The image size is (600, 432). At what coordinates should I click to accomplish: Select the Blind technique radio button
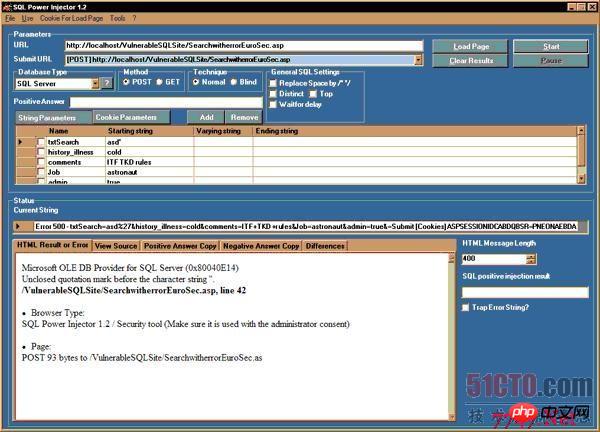pyautogui.click(x=234, y=82)
